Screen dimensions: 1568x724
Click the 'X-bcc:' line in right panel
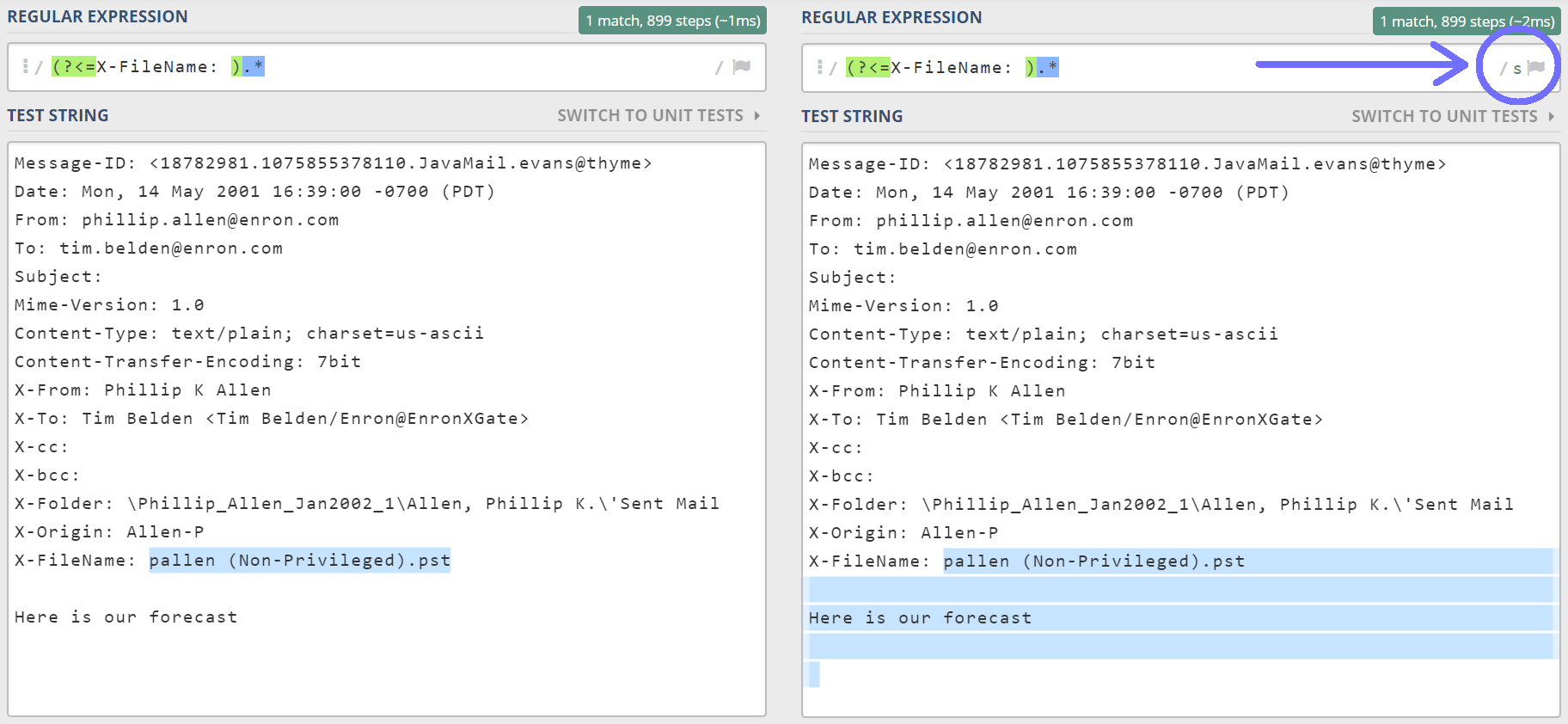click(842, 476)
